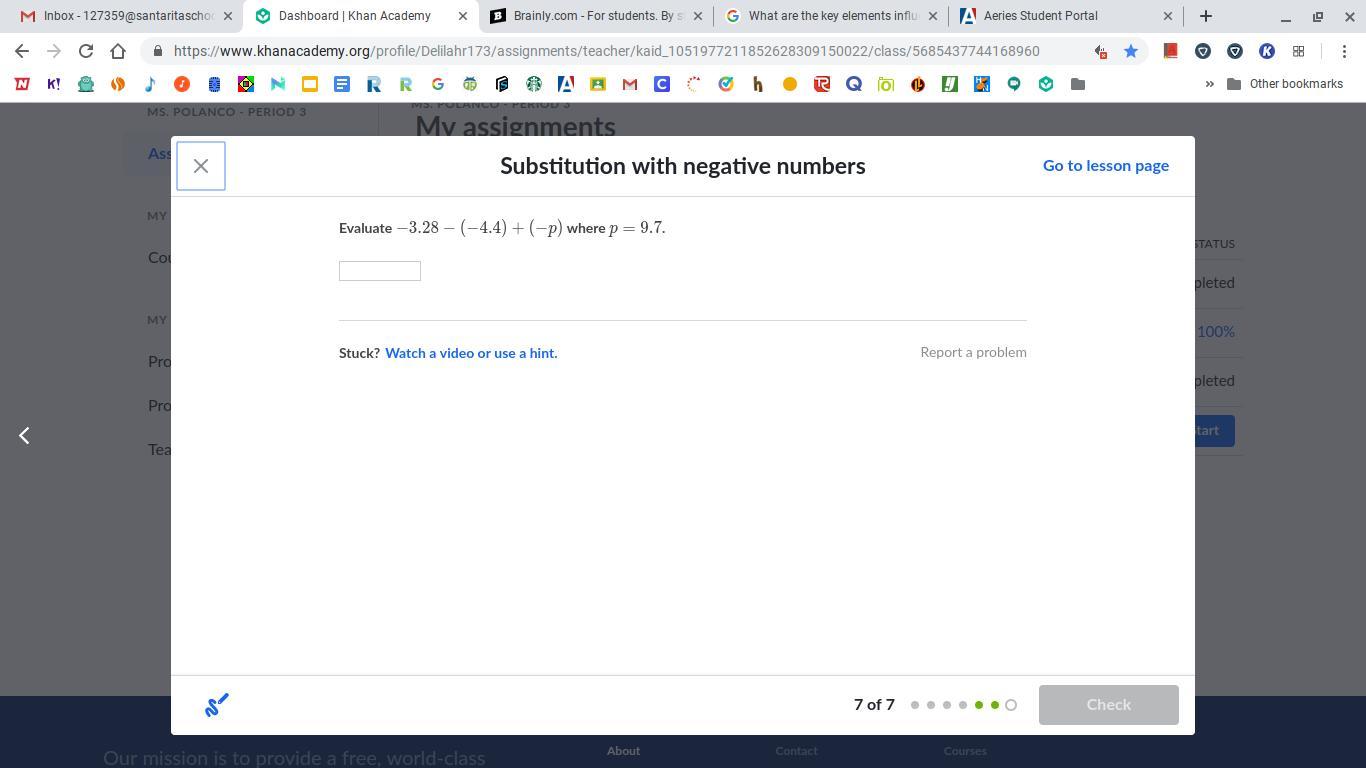
Task: Open the Gmail bookmark in the bookmarks bar
Action: (630, 84)
